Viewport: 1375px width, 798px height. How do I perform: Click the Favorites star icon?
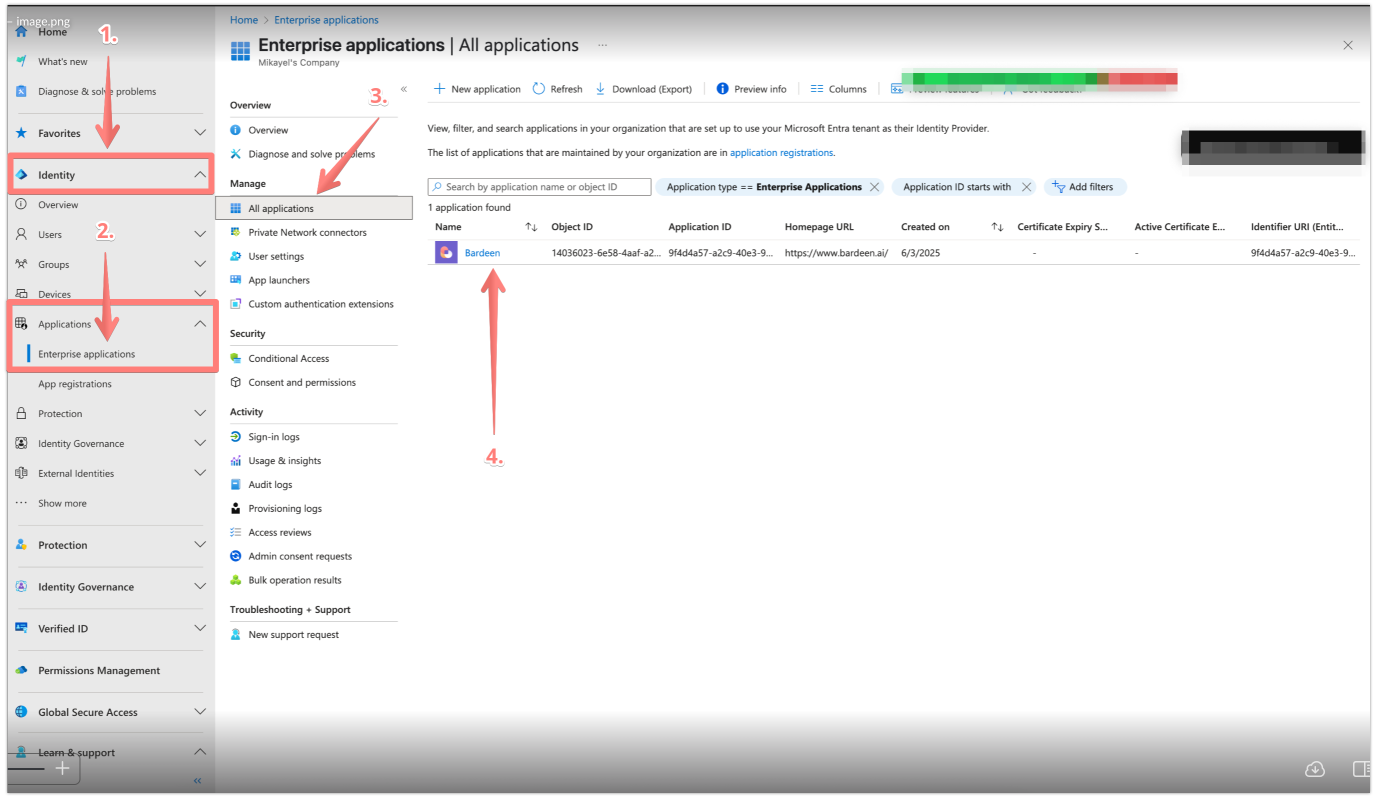[x=21, y=133]
